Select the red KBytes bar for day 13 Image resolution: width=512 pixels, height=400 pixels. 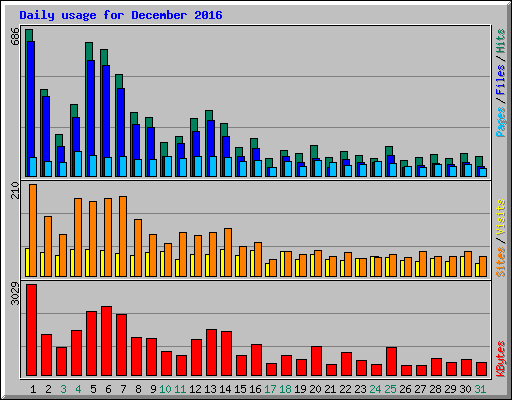212,353
